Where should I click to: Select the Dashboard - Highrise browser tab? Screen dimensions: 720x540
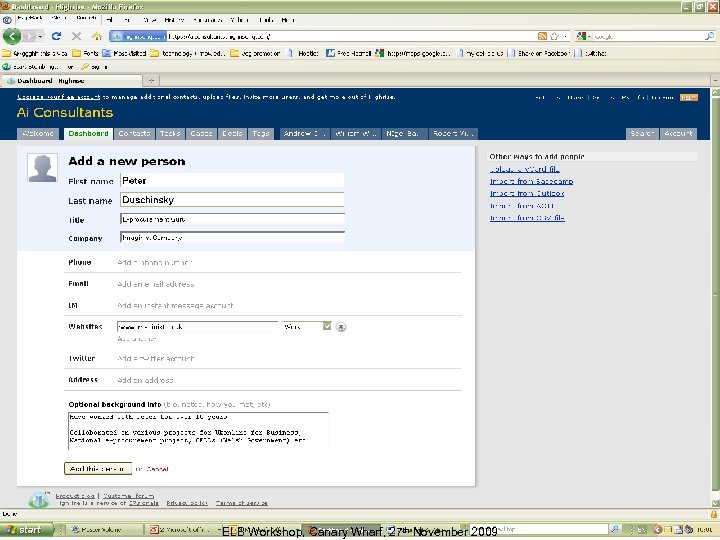pyautogui.click(x=71, y=81)
